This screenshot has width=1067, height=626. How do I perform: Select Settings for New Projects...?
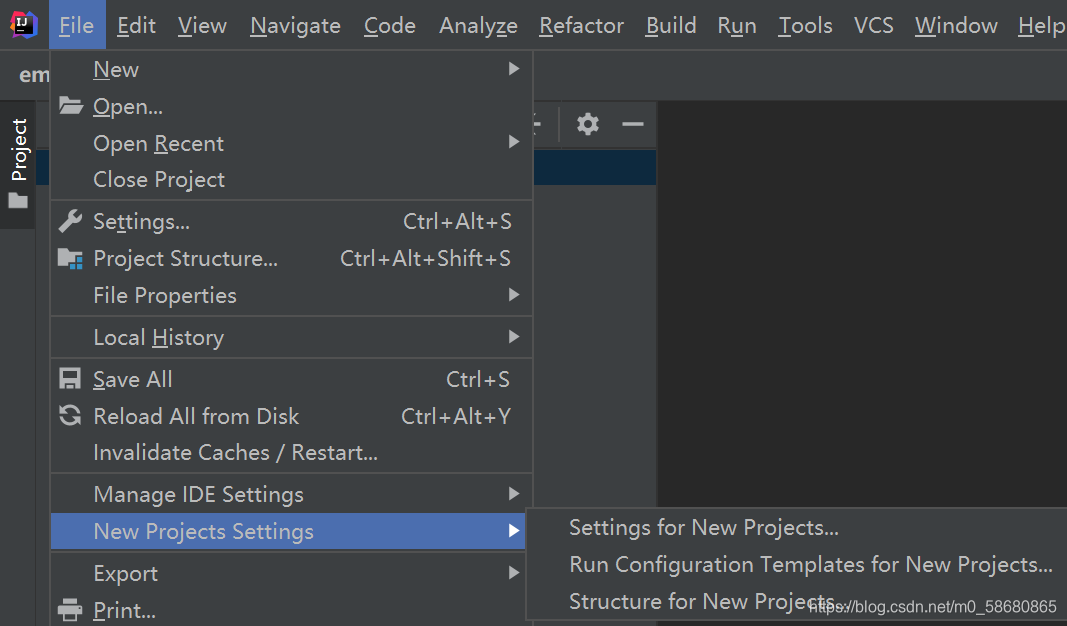click(x=704, y=527)
